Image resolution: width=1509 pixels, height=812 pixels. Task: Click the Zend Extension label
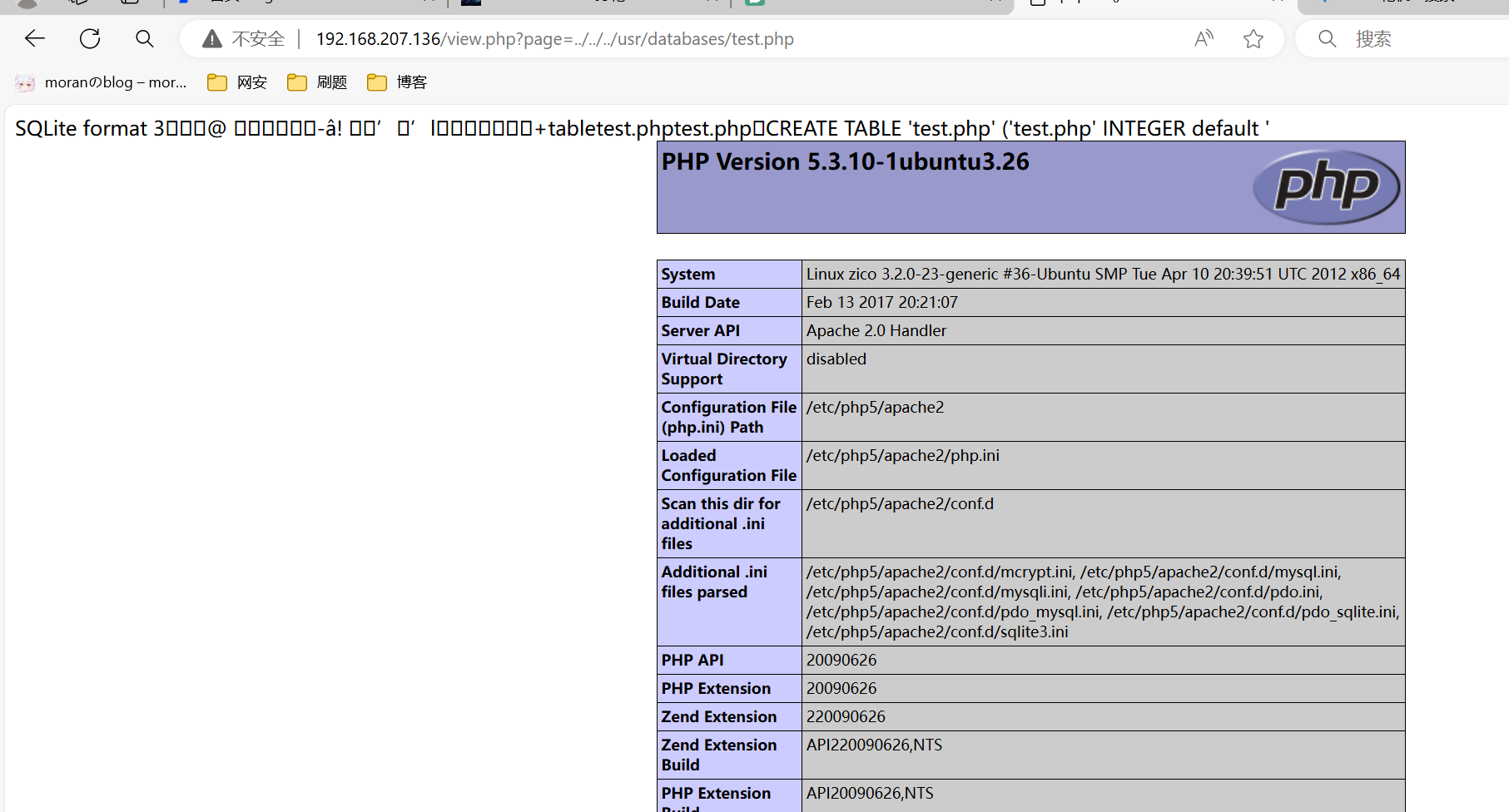coord(719,717)
